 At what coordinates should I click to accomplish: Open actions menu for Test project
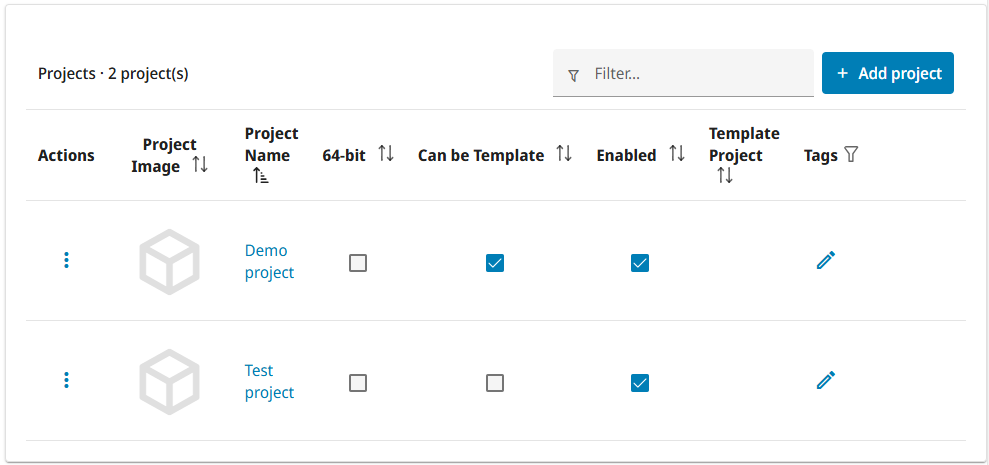pos(66,380)
